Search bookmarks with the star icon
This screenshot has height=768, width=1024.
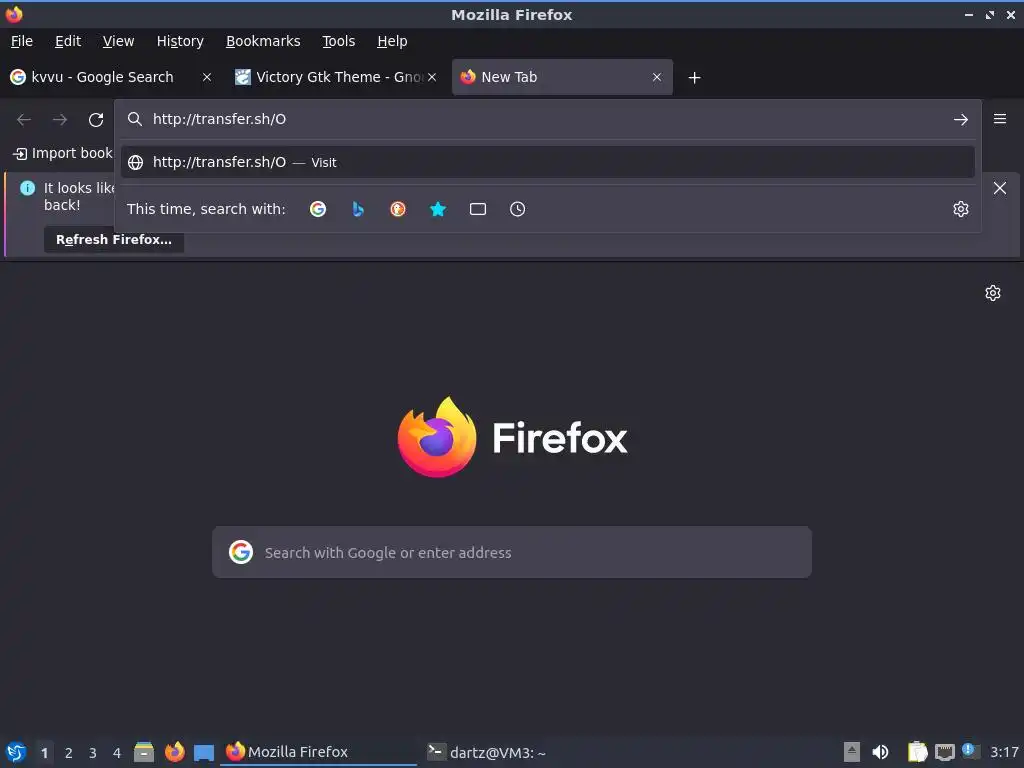tap(438, 209)
